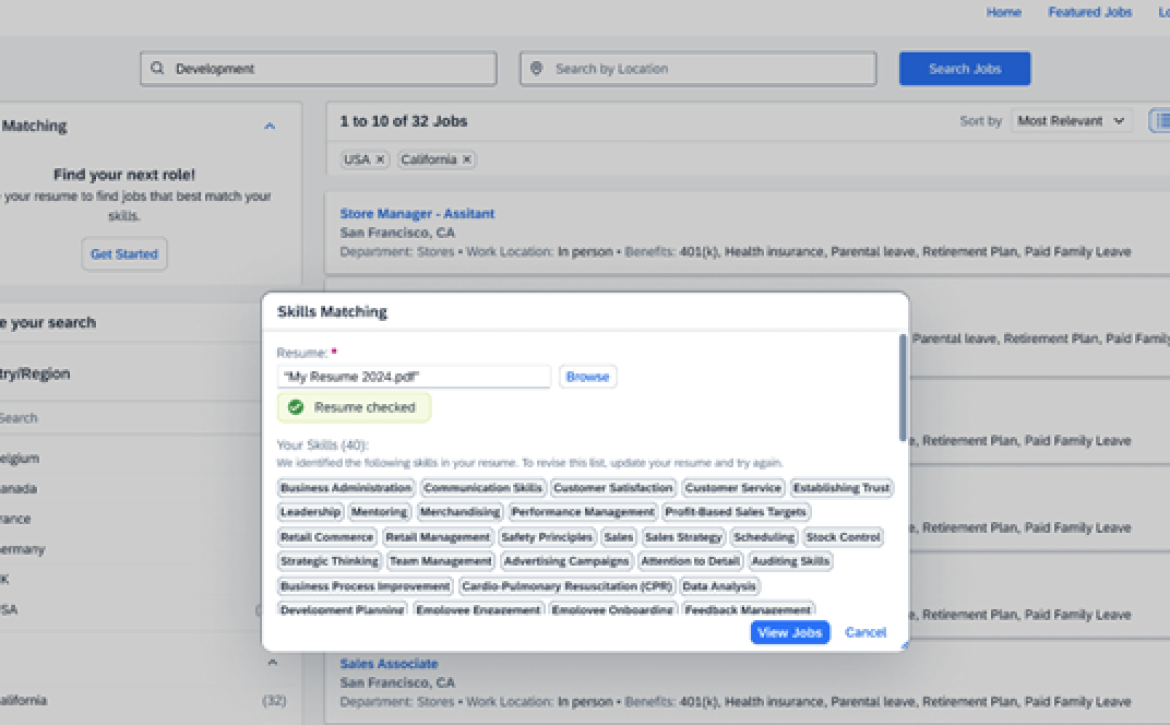Open Featured Jobs in the top menu
The width and height of the screenshot is (1170, 725).
[1089, 12]
